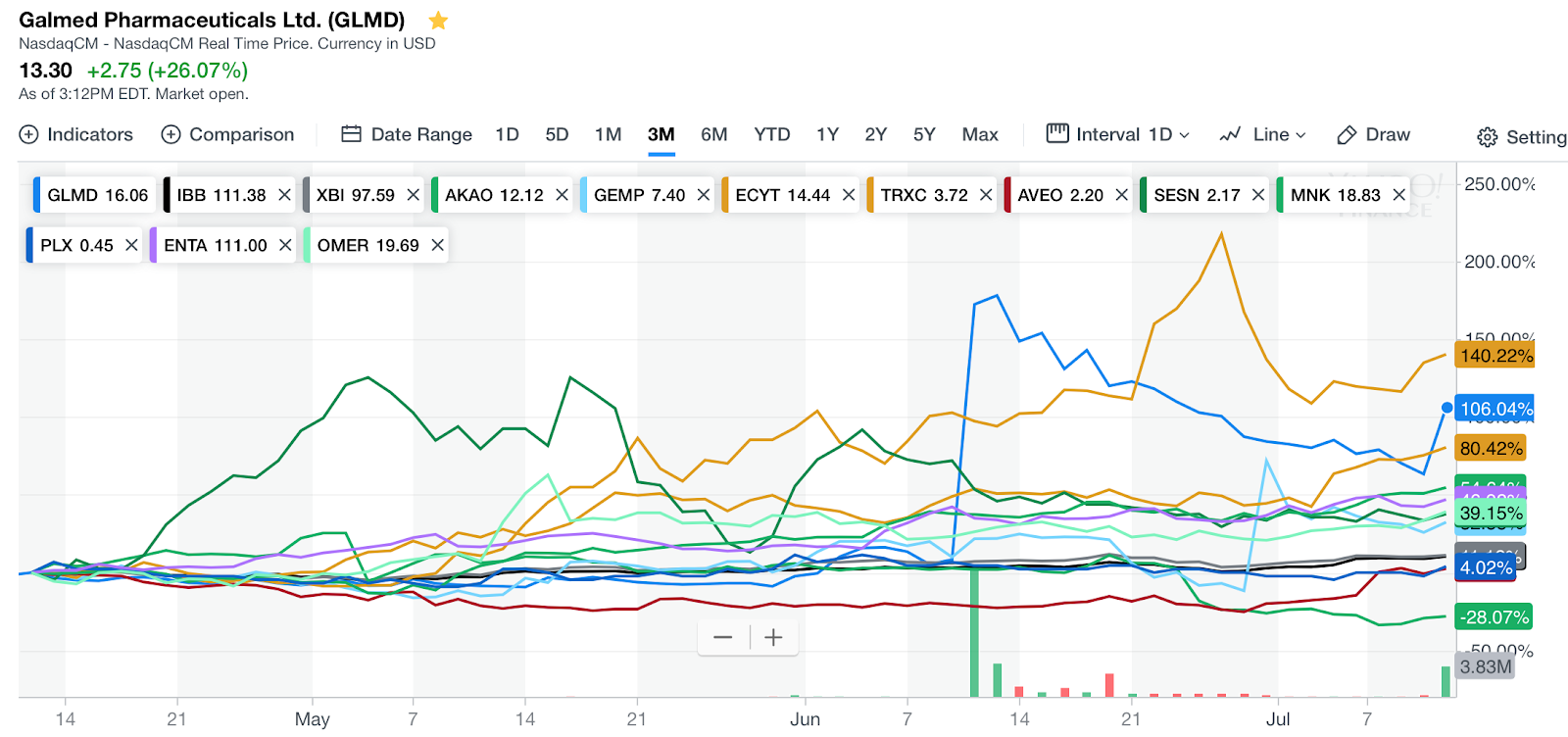
Task: Select the 5Y time range
Action: tap(924, 134)
